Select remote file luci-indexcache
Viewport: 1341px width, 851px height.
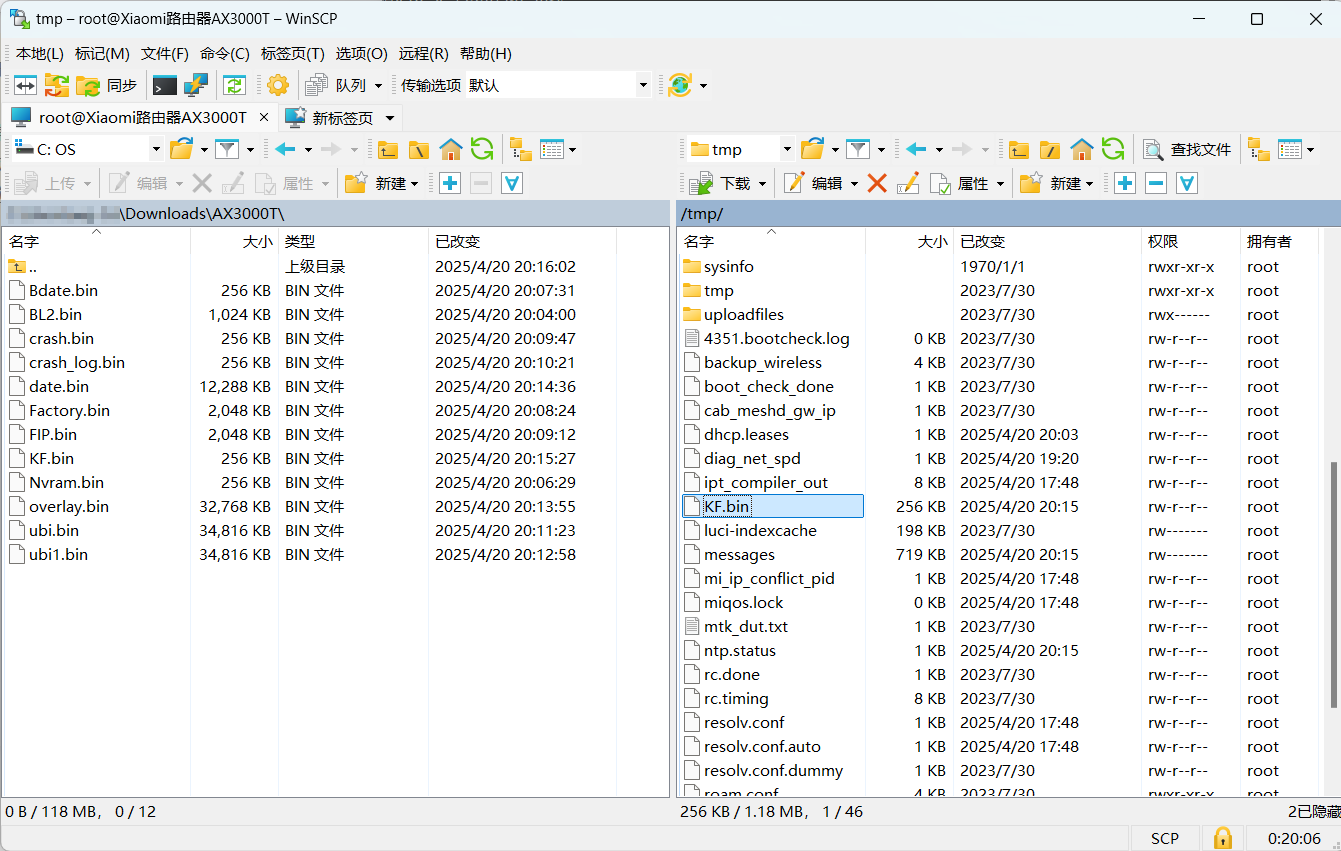point(760,531)
